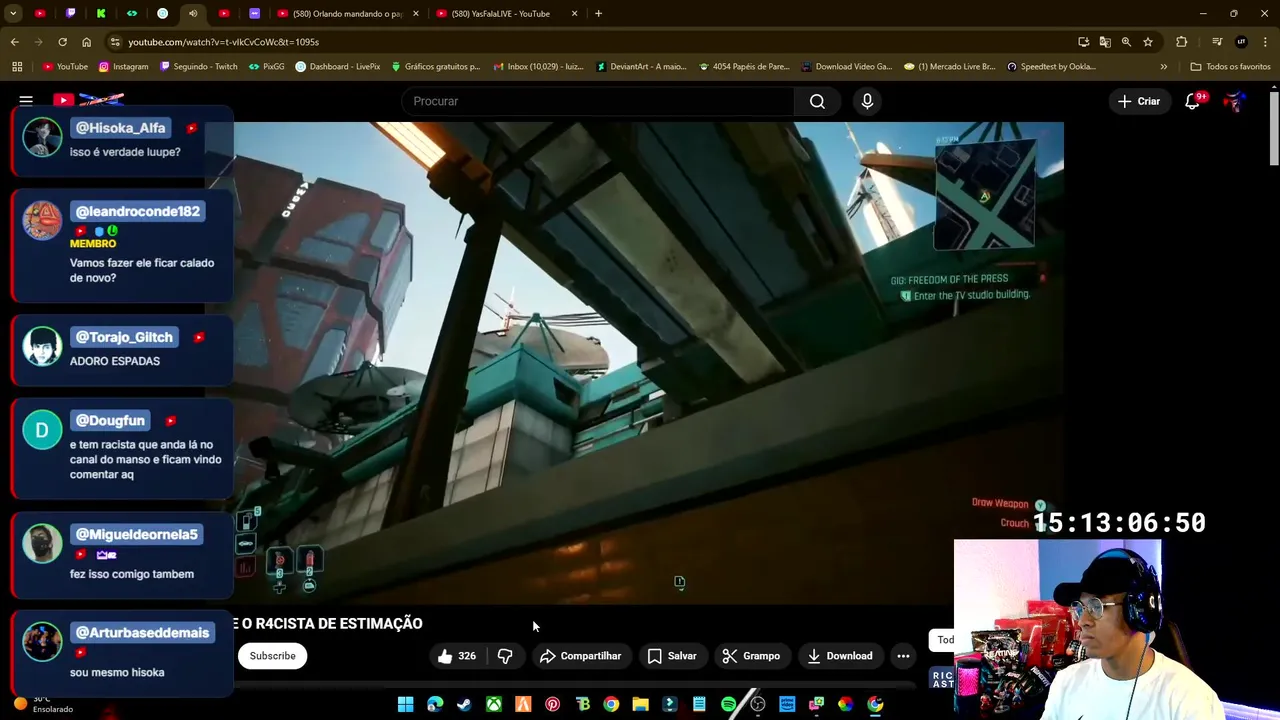Open Chrome media controls icon
Screen dimensions: 1280x720
(x=1217, y=42)
